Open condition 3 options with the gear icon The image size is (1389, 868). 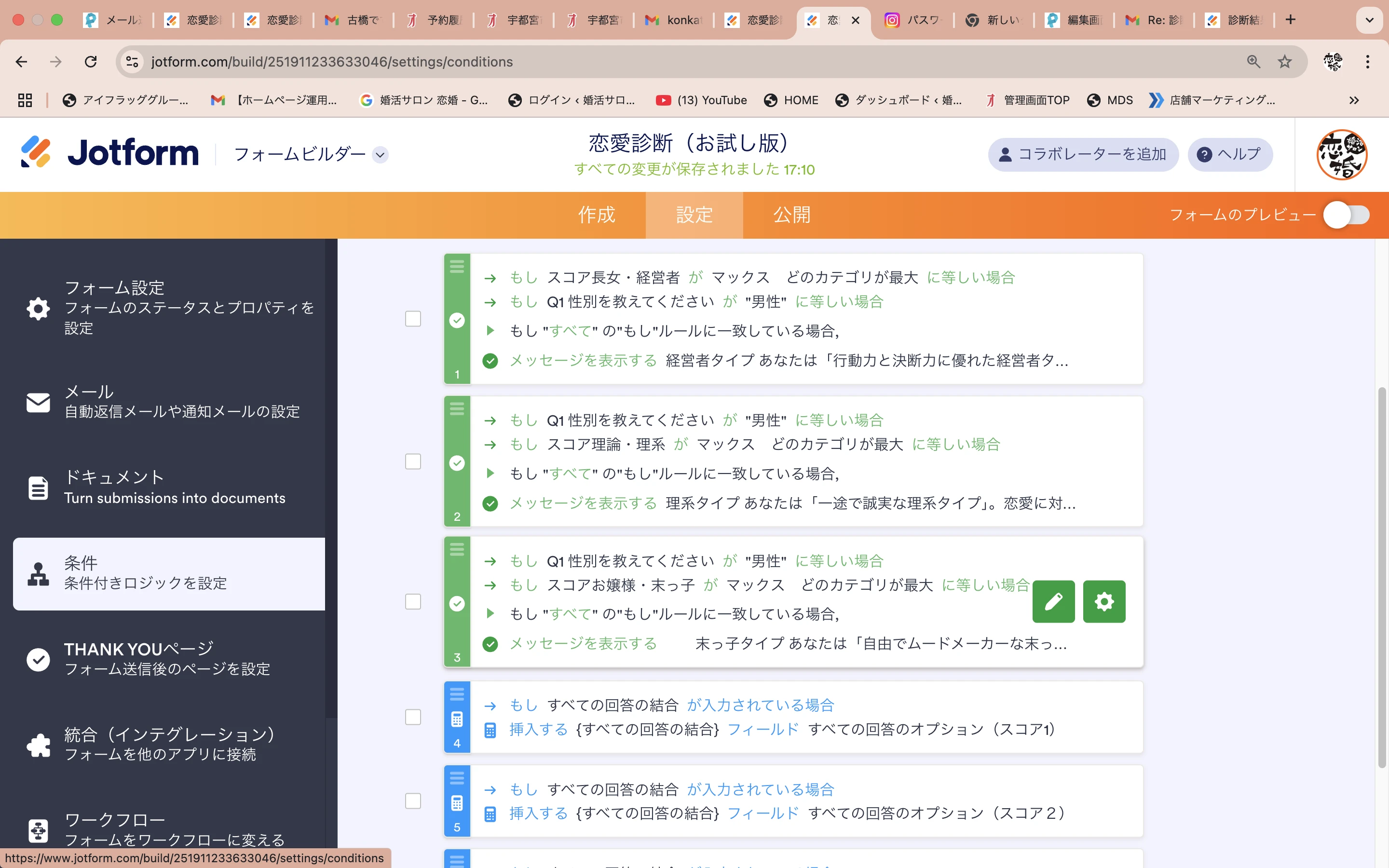pyautogui.click(x=1104, y=602)
